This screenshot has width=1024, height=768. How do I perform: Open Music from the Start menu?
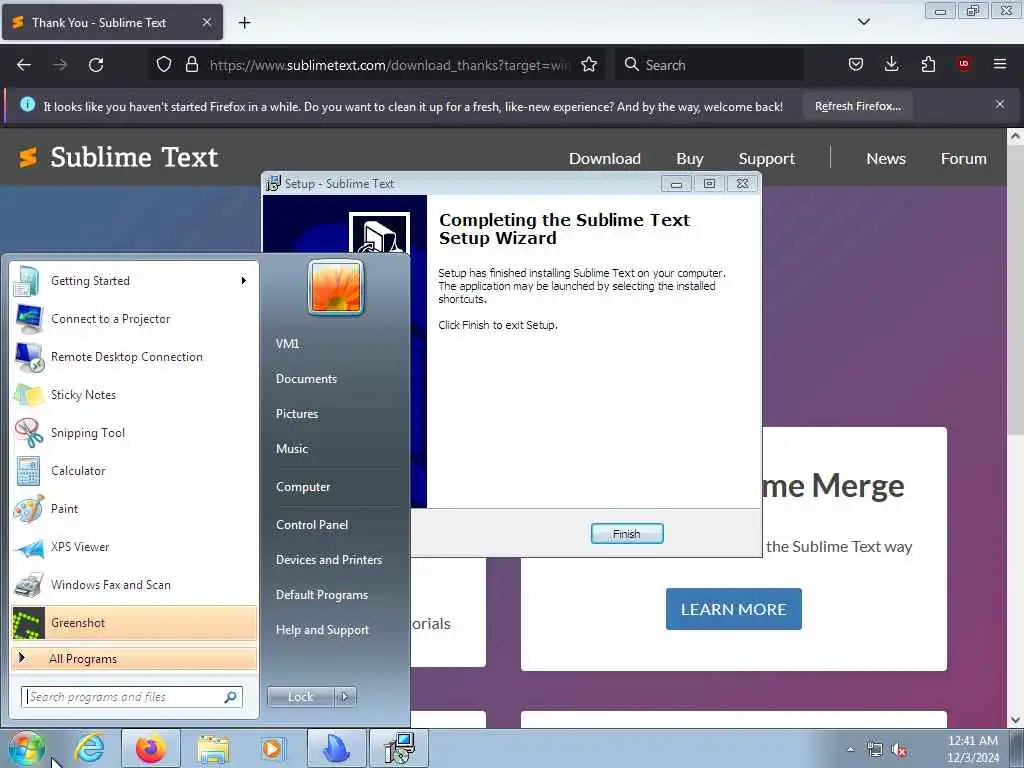pos(292,449)
